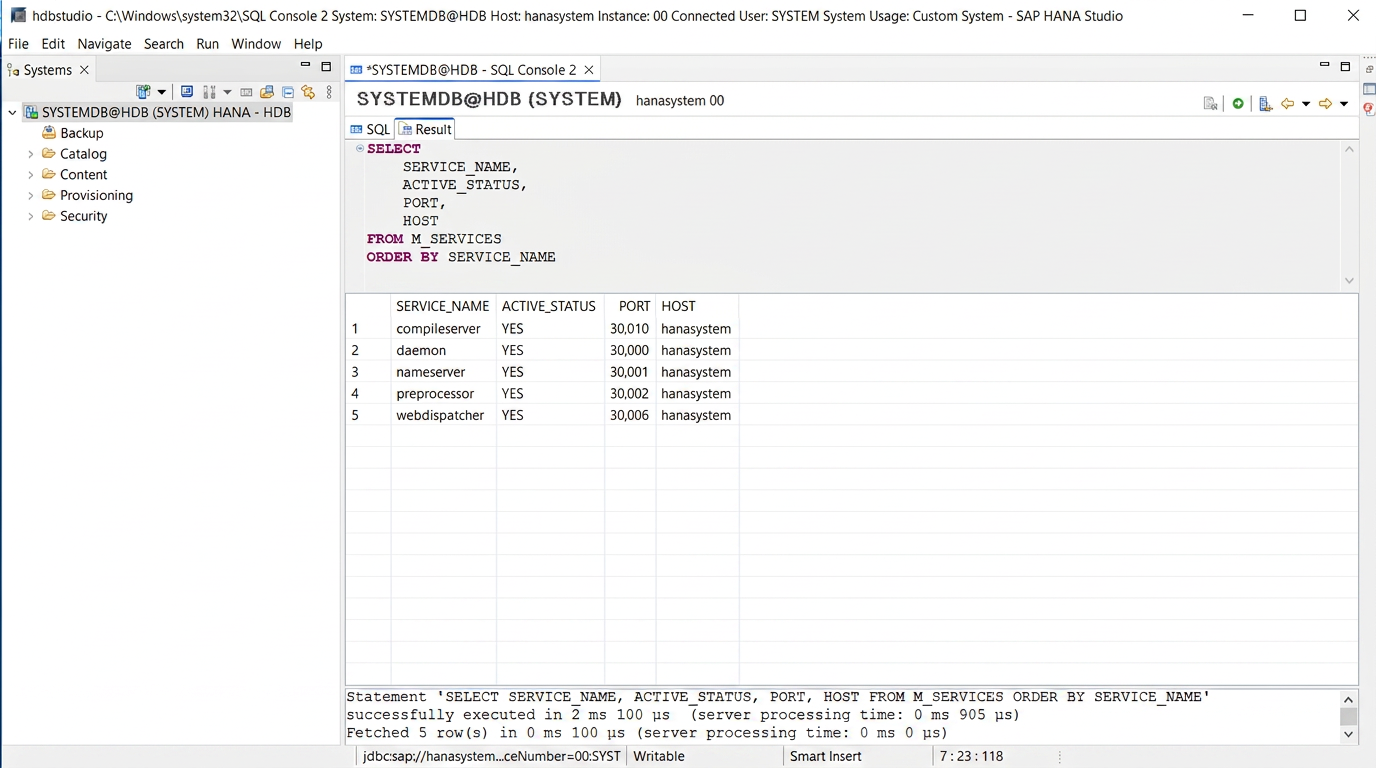Close the SQL Console 2 editor tab
The image size is (1376, 768).
pyautogui.click(x=589, y=70)
